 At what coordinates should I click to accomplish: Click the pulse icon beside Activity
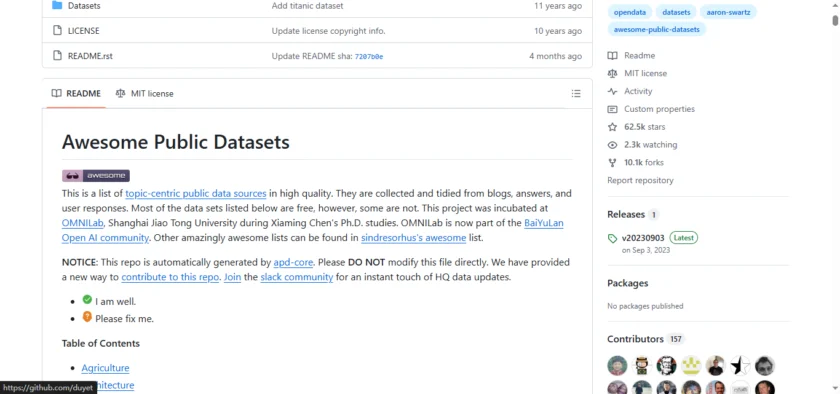pos(612,91)
